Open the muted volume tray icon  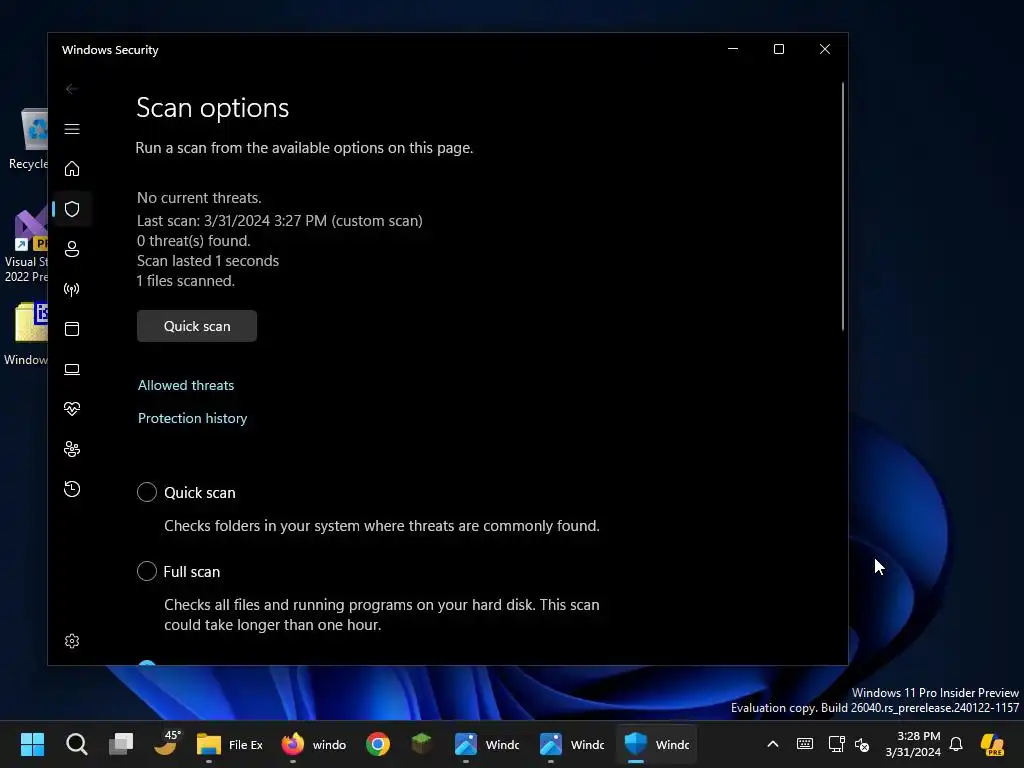click(862, 744)
